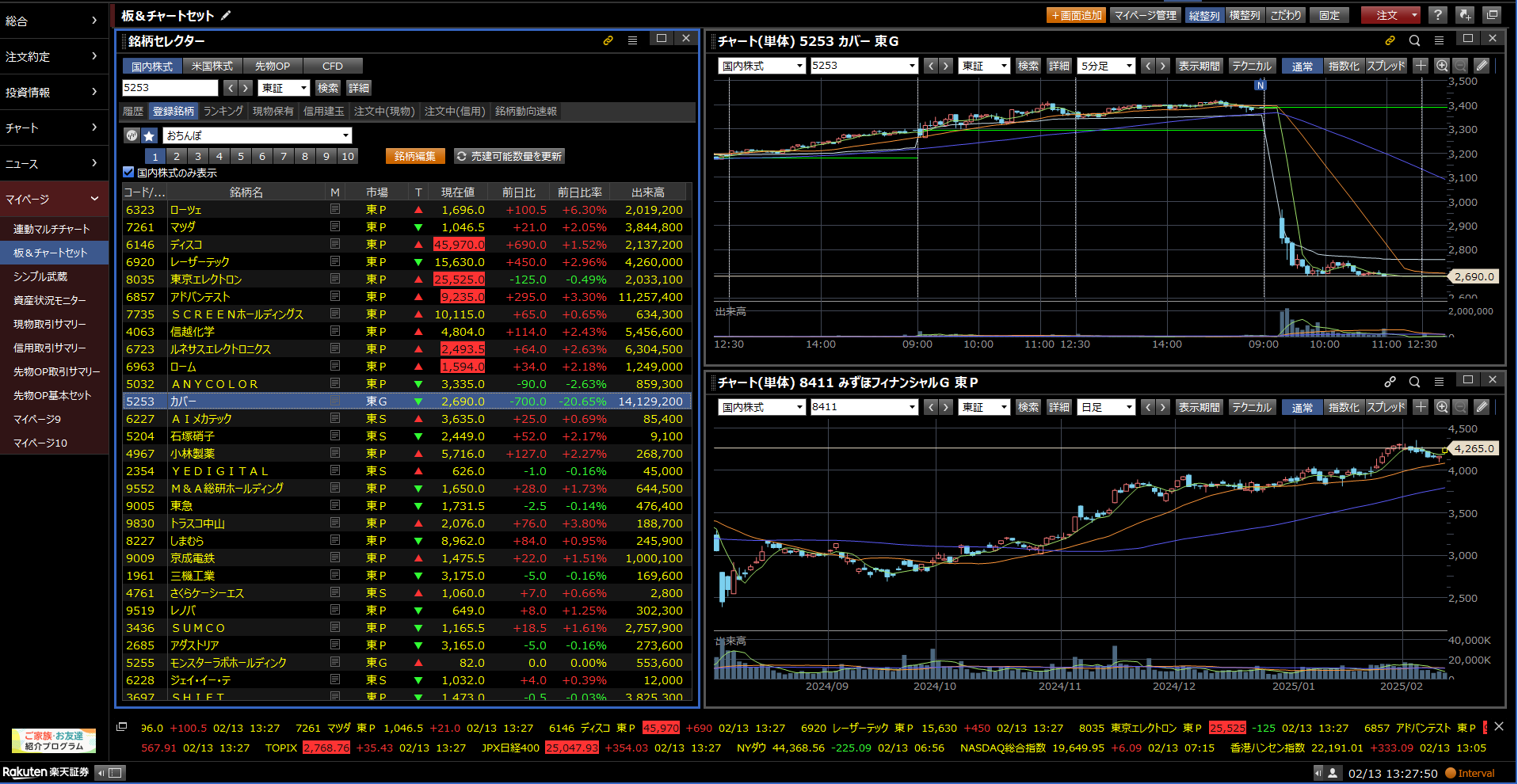Enable スプレッド mode in the 5253 chart
The image size is (1518, 784).
click(1386, 66)
